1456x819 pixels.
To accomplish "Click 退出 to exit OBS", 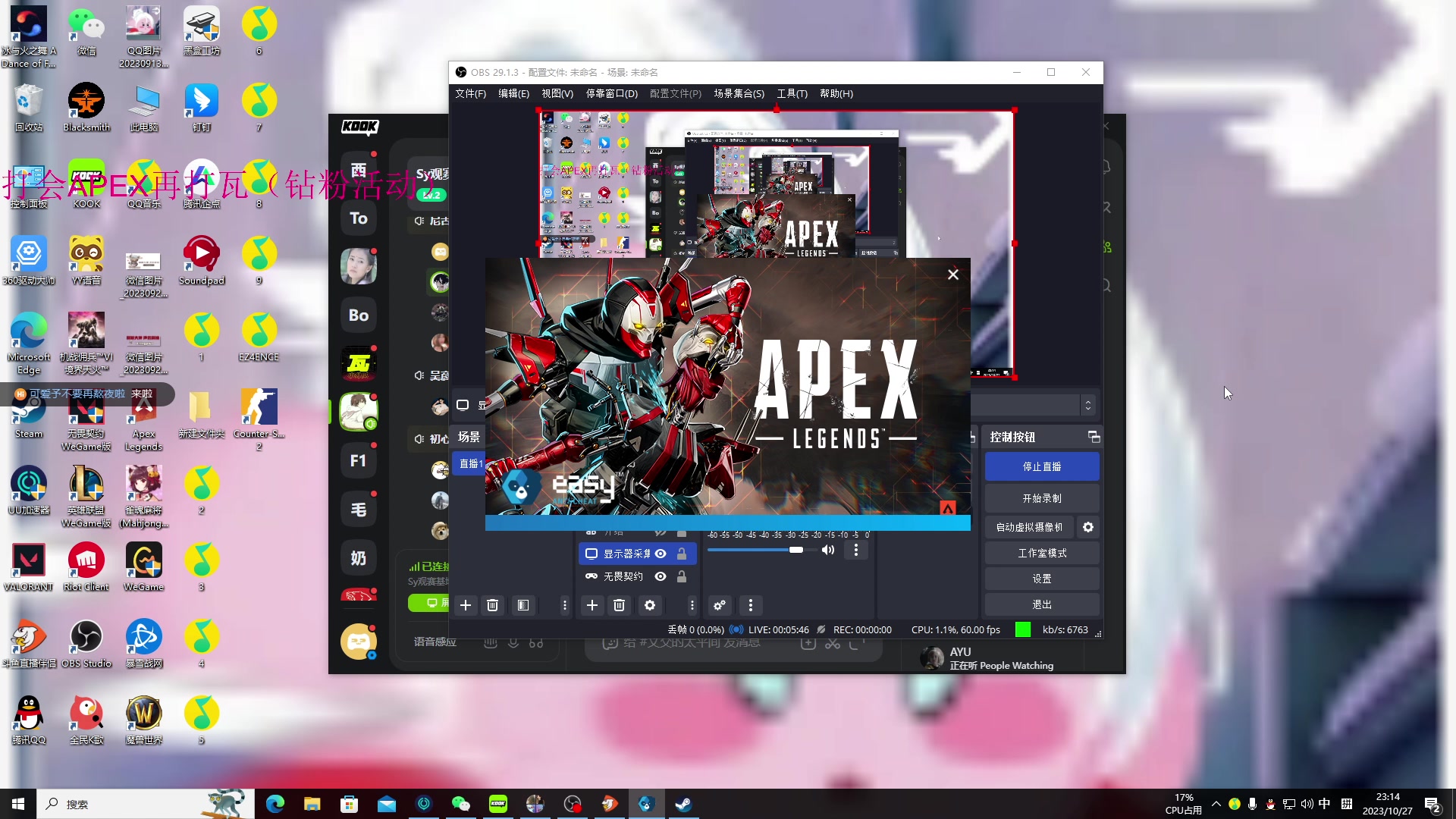I will pyautogui.click(x=1042, y=604).
